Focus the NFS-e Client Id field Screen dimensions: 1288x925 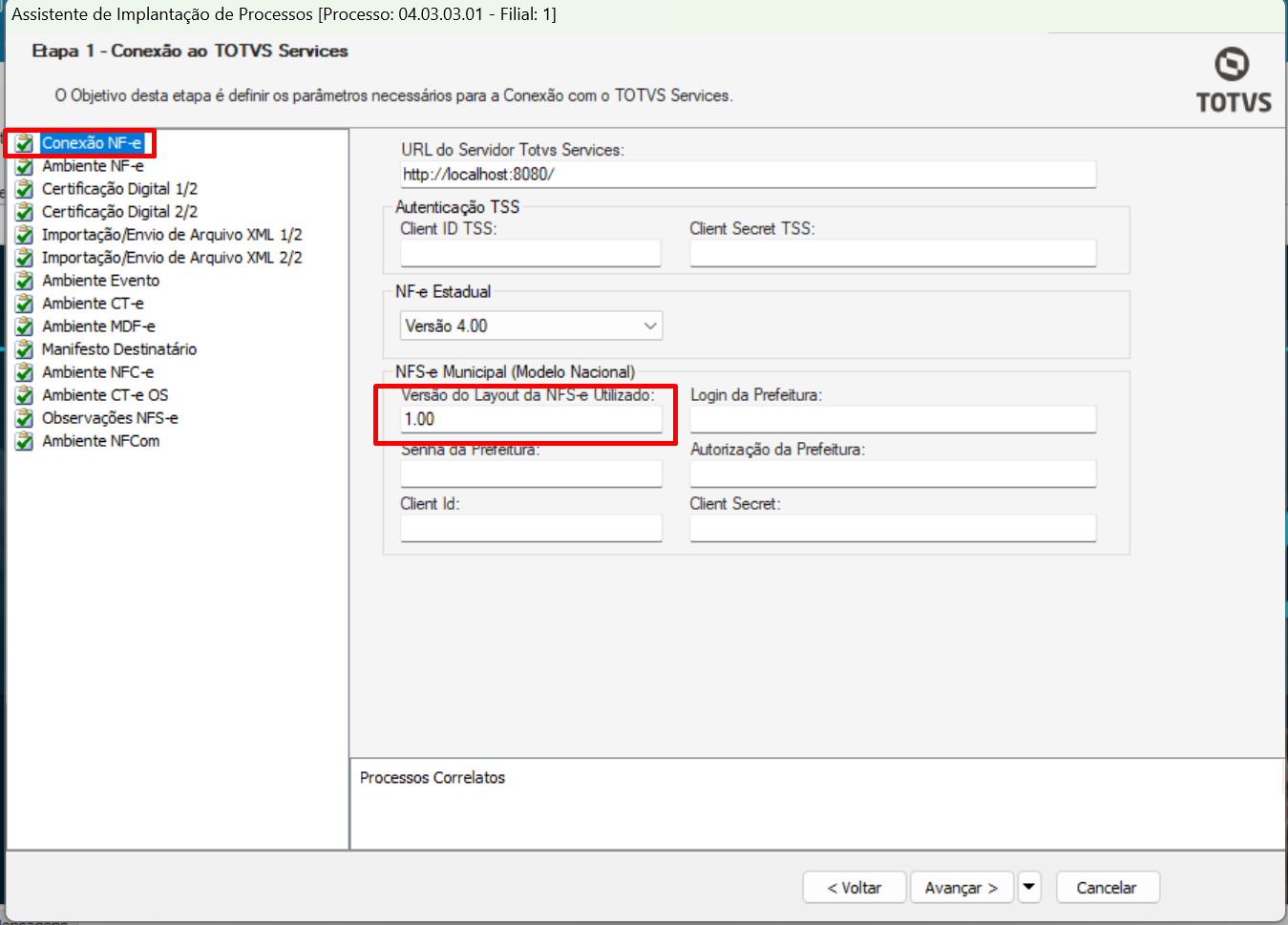(531, 528)
